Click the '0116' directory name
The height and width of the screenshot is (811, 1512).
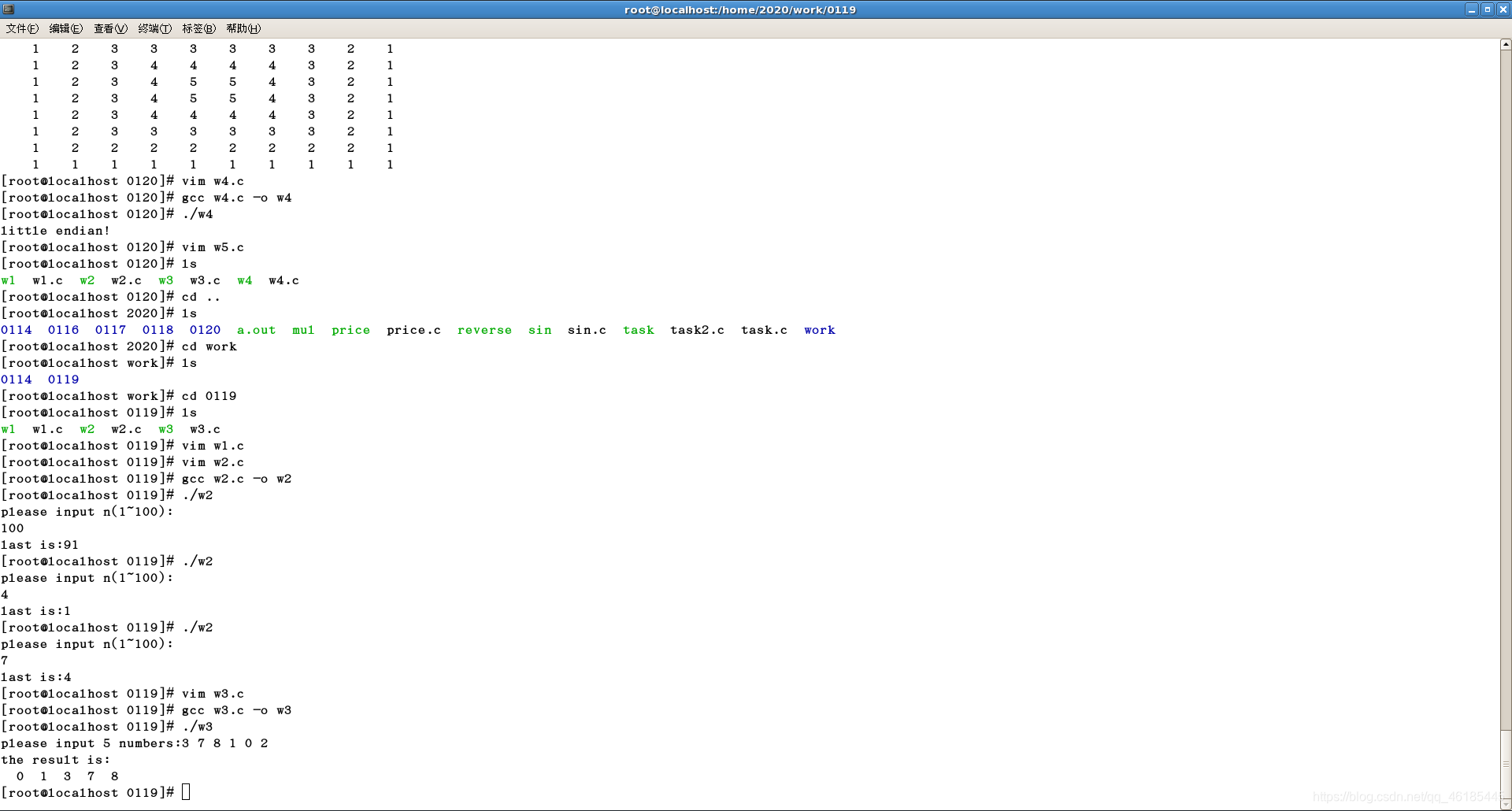(x=63, y=330)
